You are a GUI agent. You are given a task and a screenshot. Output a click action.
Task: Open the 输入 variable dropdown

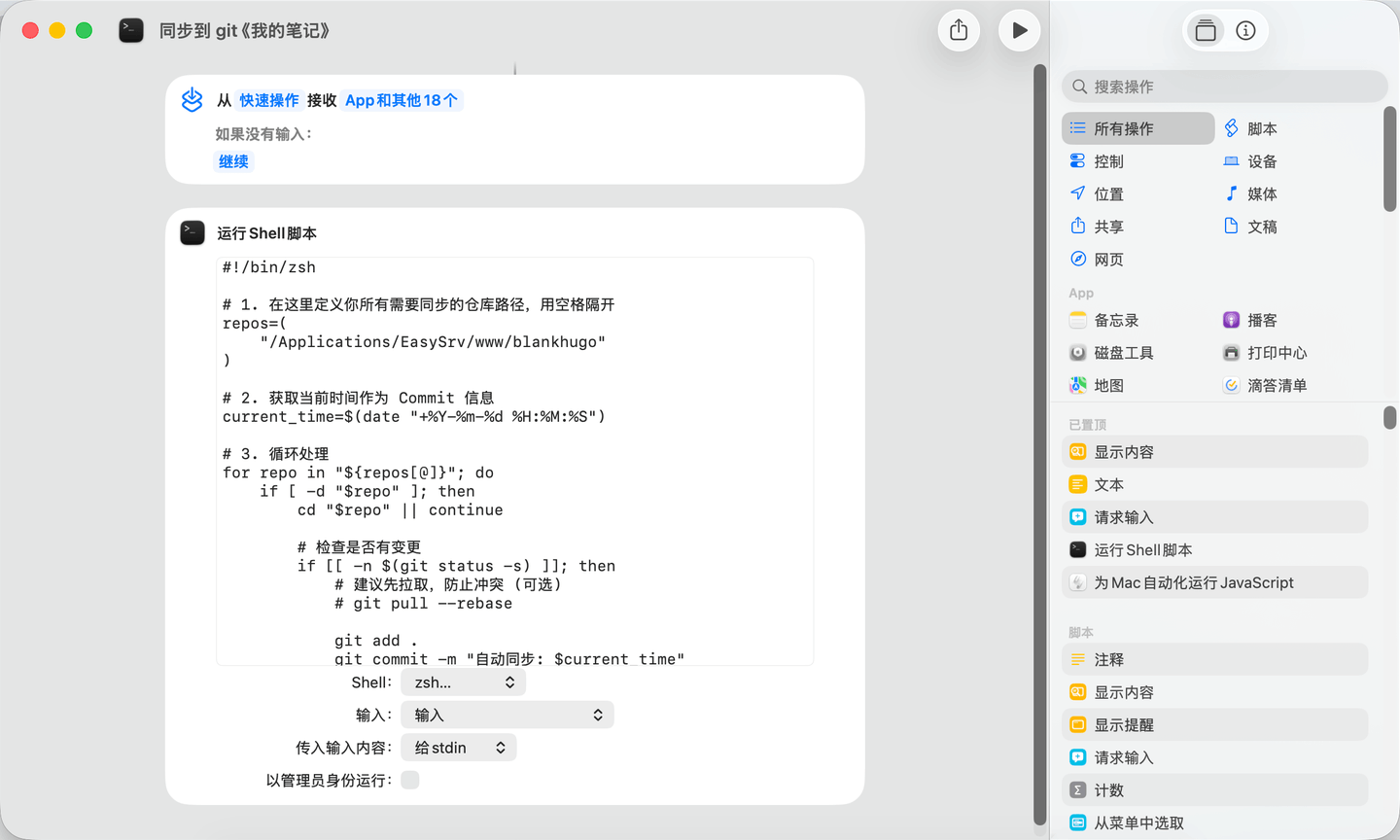tap(507, 715)
